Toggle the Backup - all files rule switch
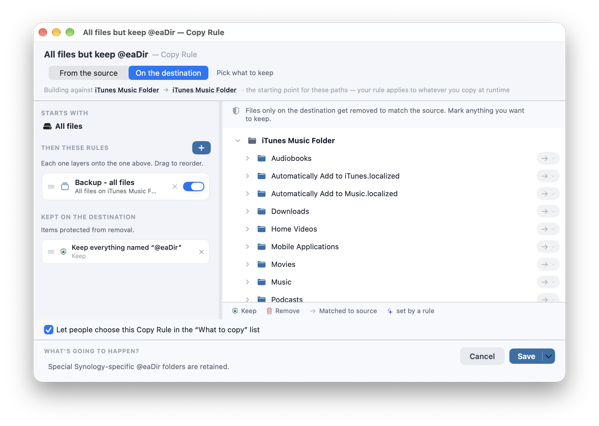 coord(194,186)
